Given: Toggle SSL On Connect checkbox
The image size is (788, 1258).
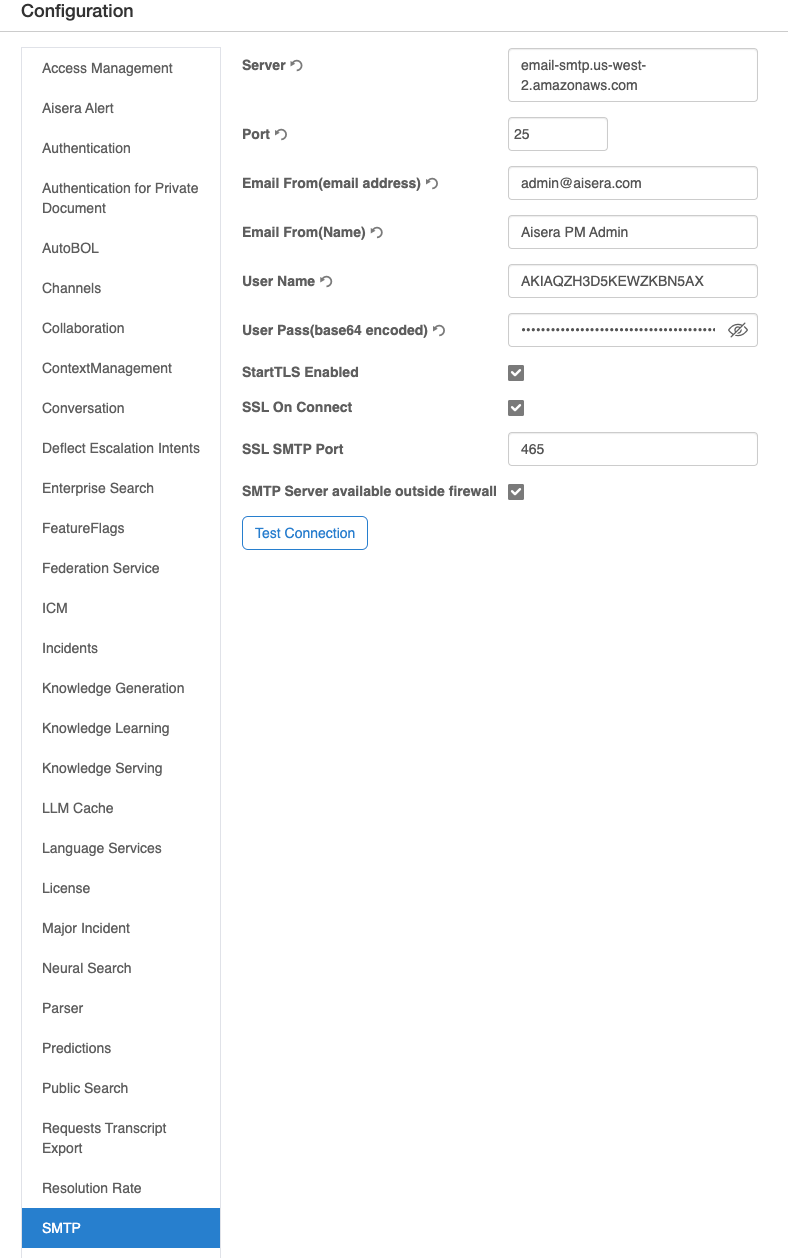Looking at the screenshot, I should tap(516, 408).
